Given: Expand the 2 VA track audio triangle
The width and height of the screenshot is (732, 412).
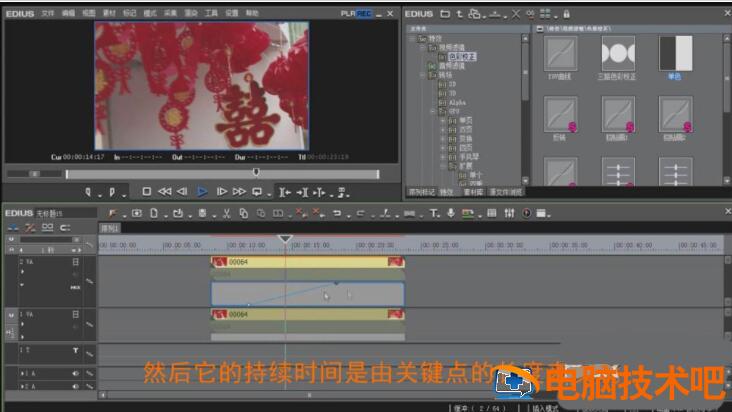Looking at the screenshot, I should [x=22, y=272].
